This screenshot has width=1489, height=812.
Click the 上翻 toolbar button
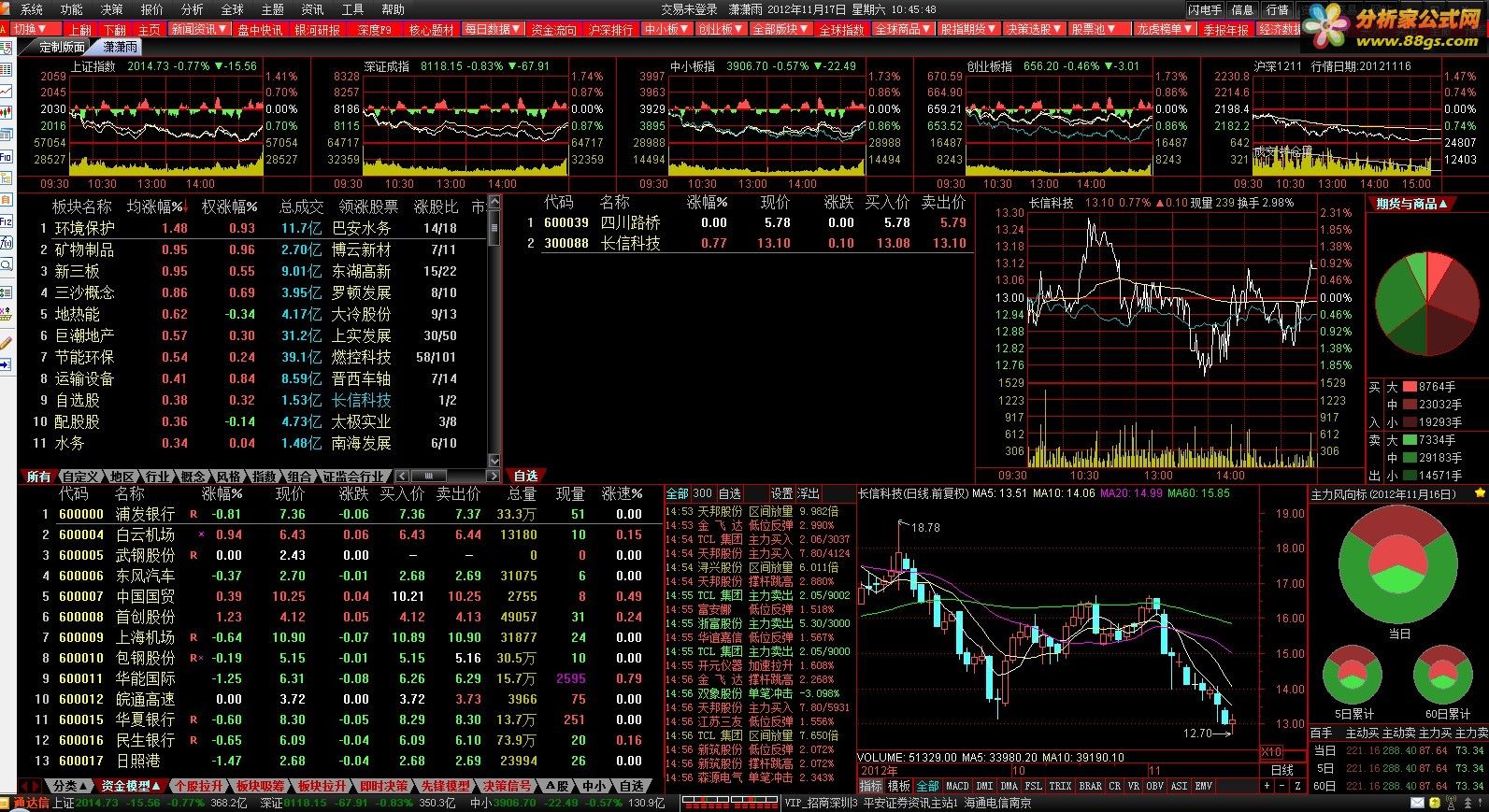tap(80, 29)
